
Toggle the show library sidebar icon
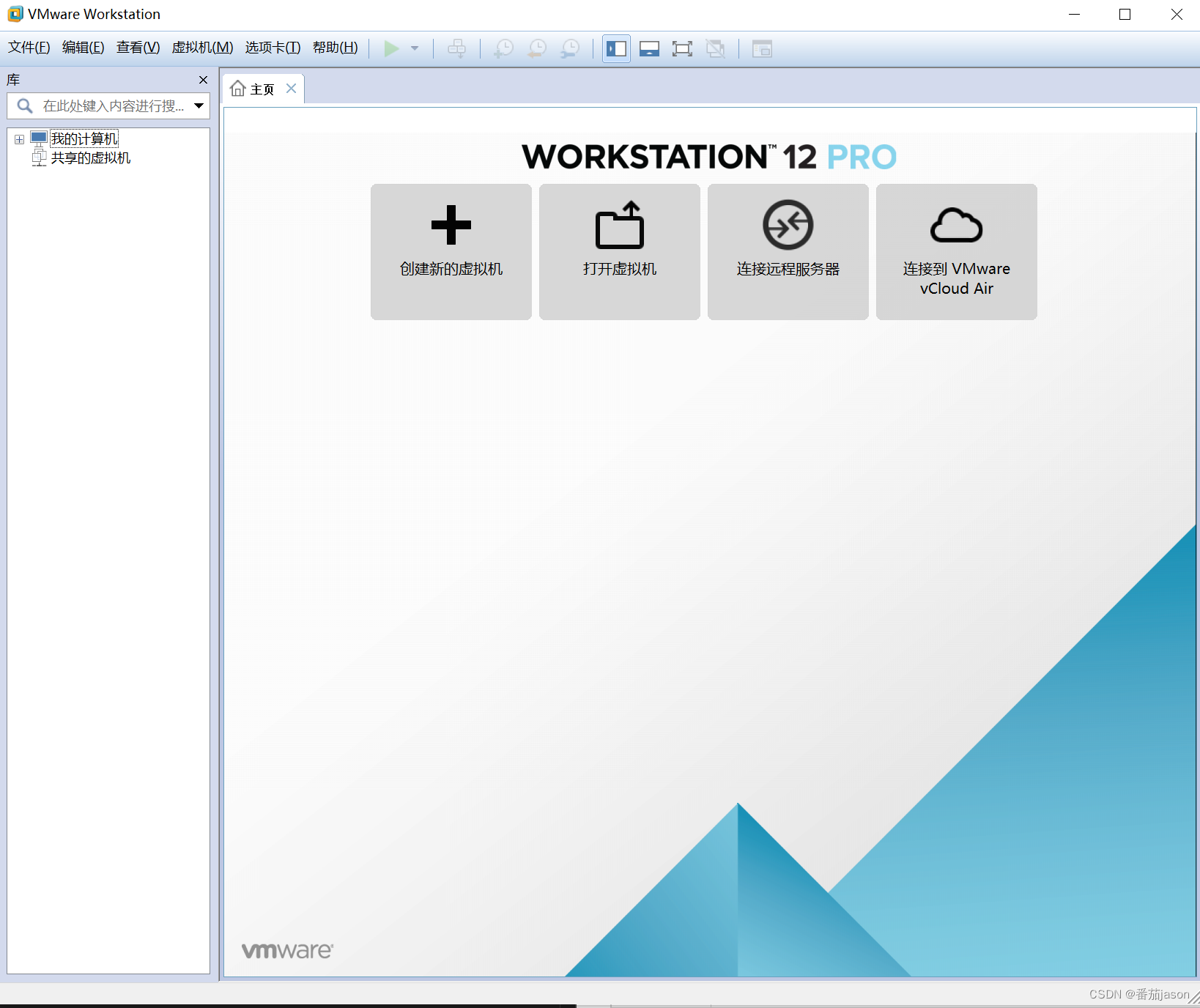(616, 48)
